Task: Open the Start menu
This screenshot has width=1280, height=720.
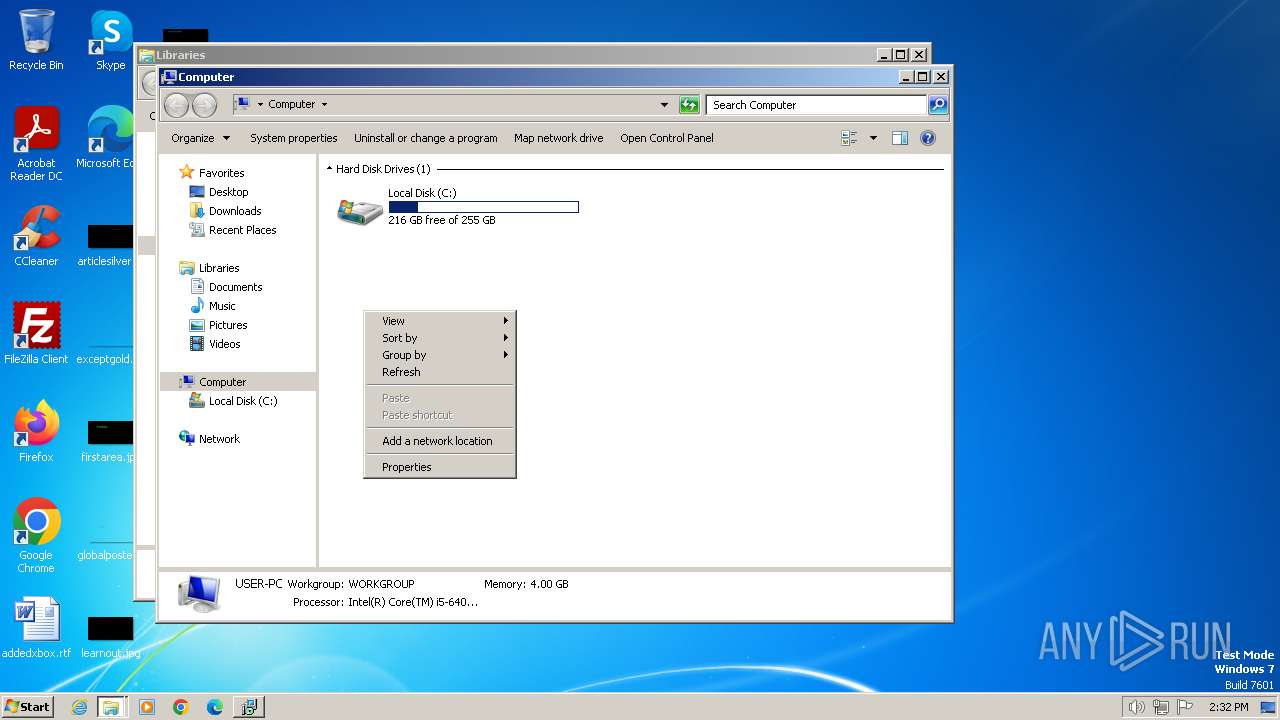Action: coord(27,707)
